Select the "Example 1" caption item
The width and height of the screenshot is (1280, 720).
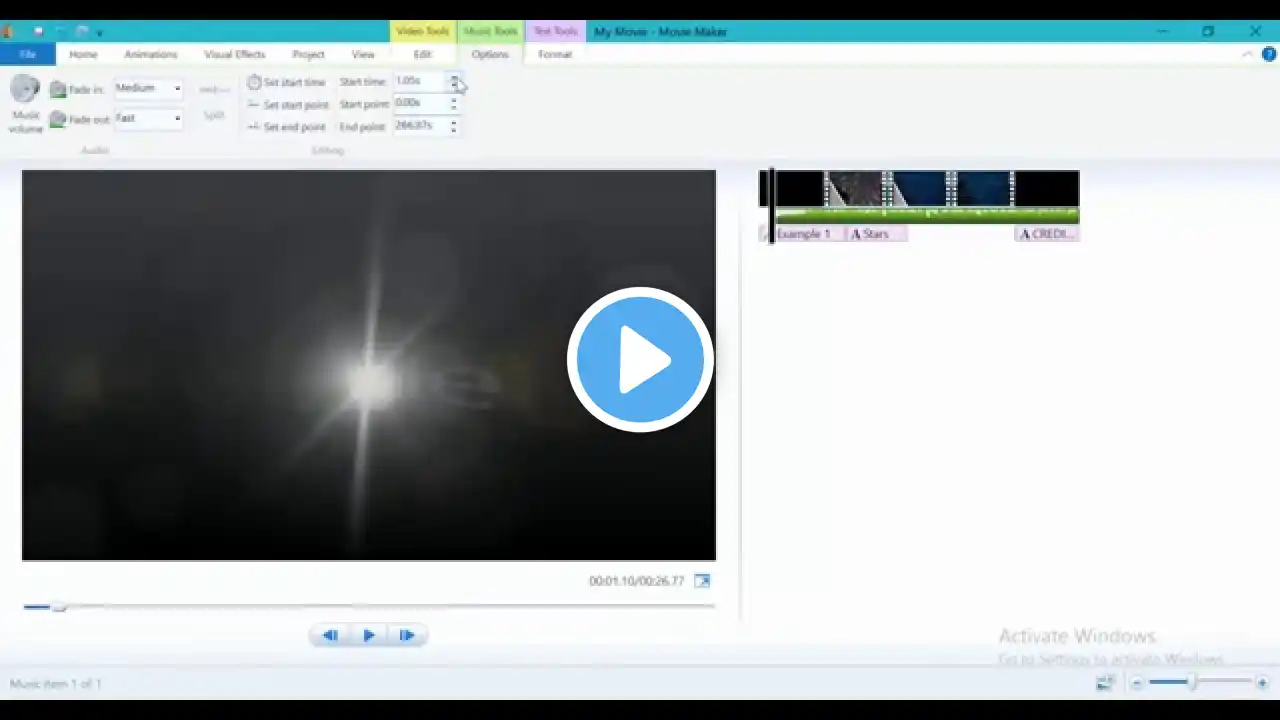[803, 234]
